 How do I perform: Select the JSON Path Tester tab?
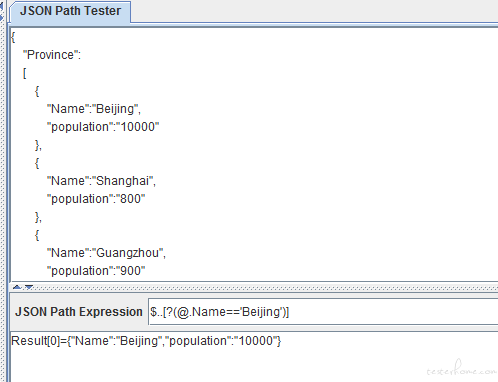[x=70, y=11]
